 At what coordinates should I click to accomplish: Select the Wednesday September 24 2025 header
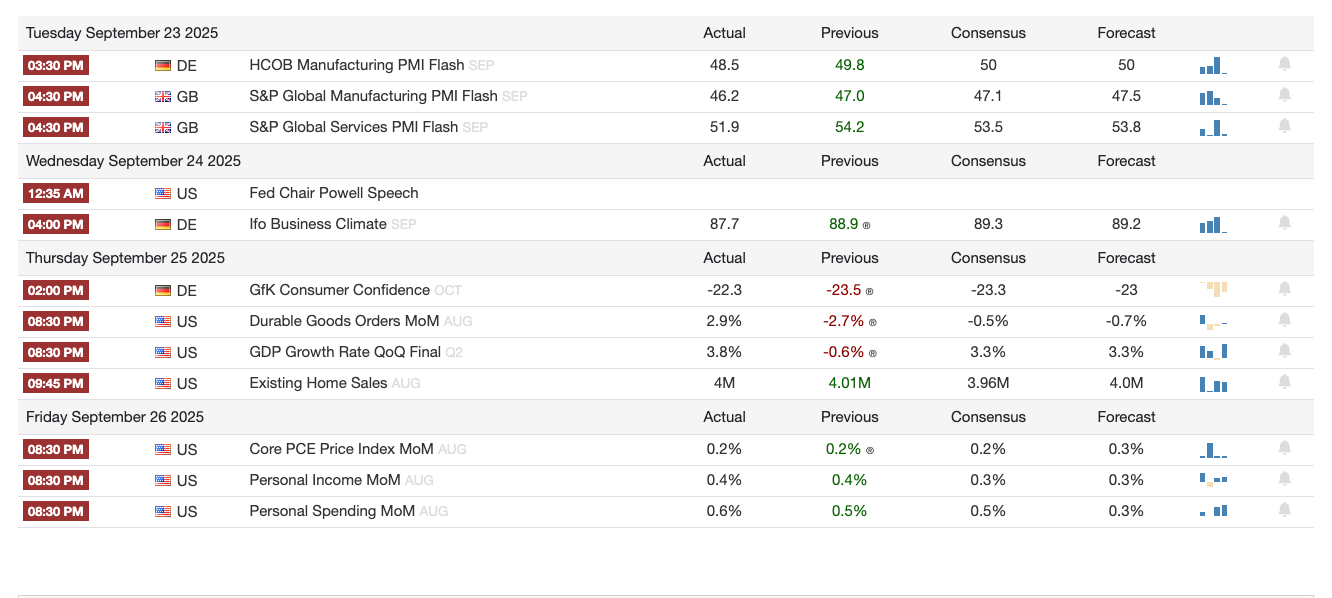[133, 161]
